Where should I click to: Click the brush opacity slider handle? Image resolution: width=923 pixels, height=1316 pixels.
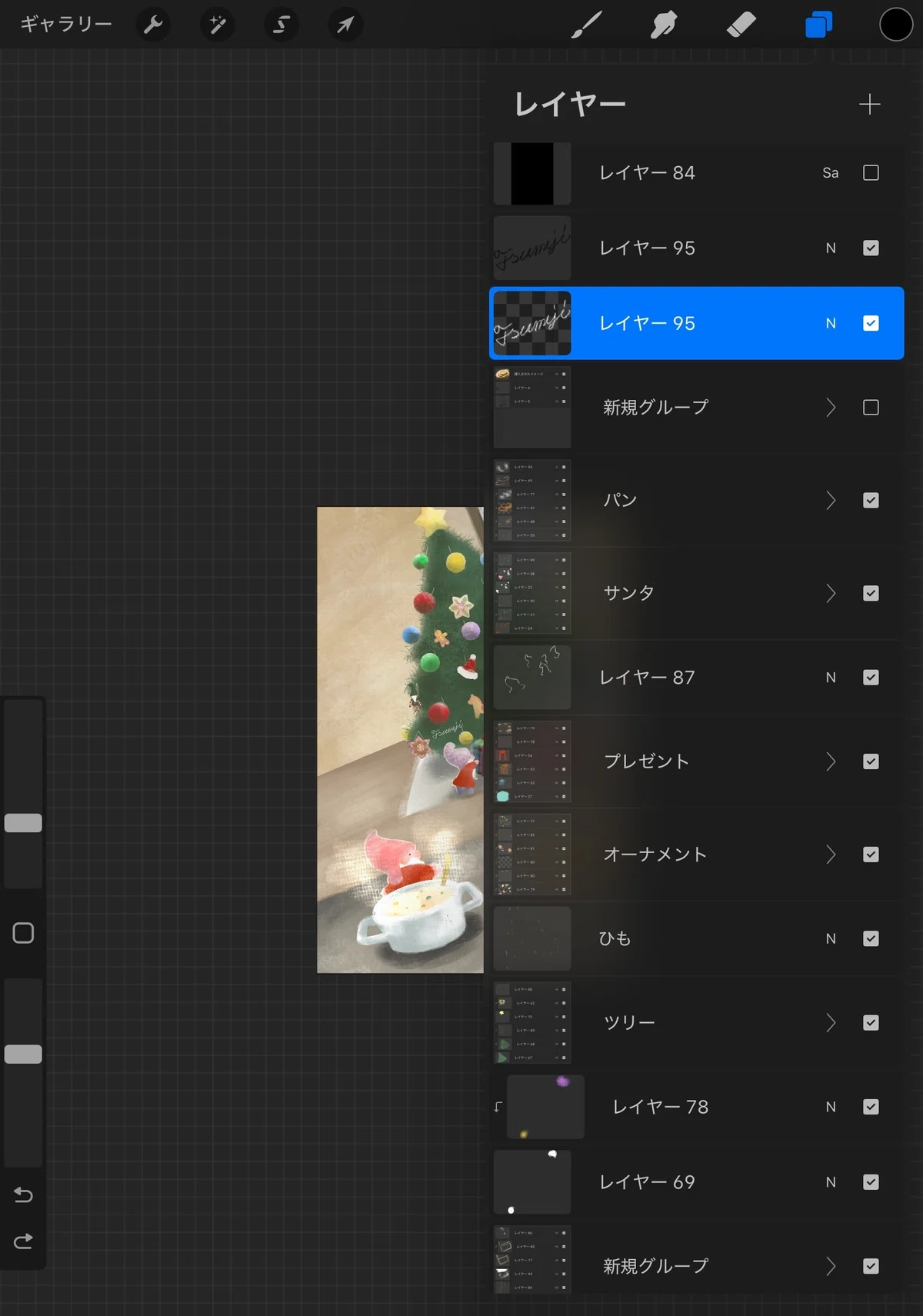[x=23, y=1054]
